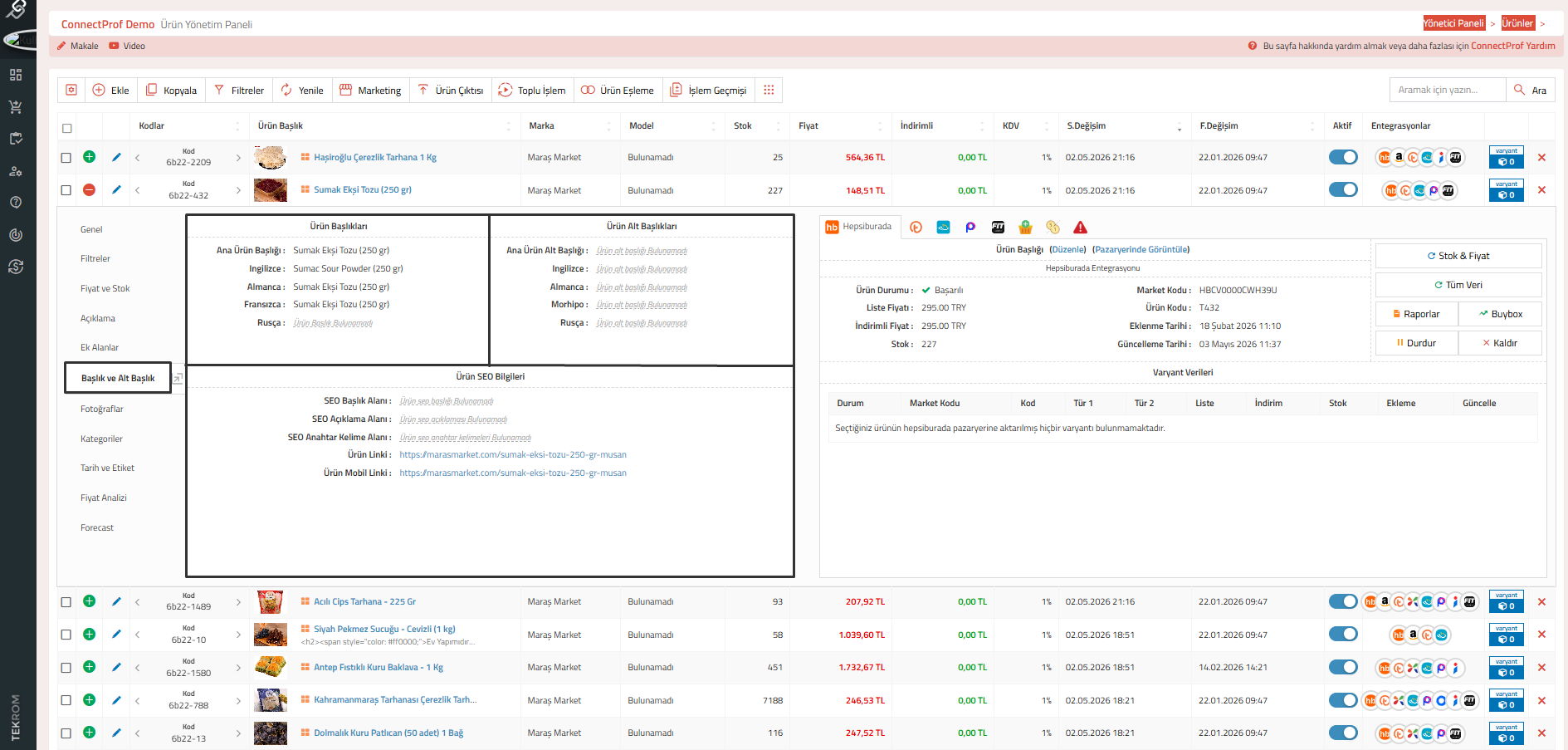Open the variant box for Acılı Cips Tarhana
The height and width of the screenshot is (750, 1568).
(1506, 601)
